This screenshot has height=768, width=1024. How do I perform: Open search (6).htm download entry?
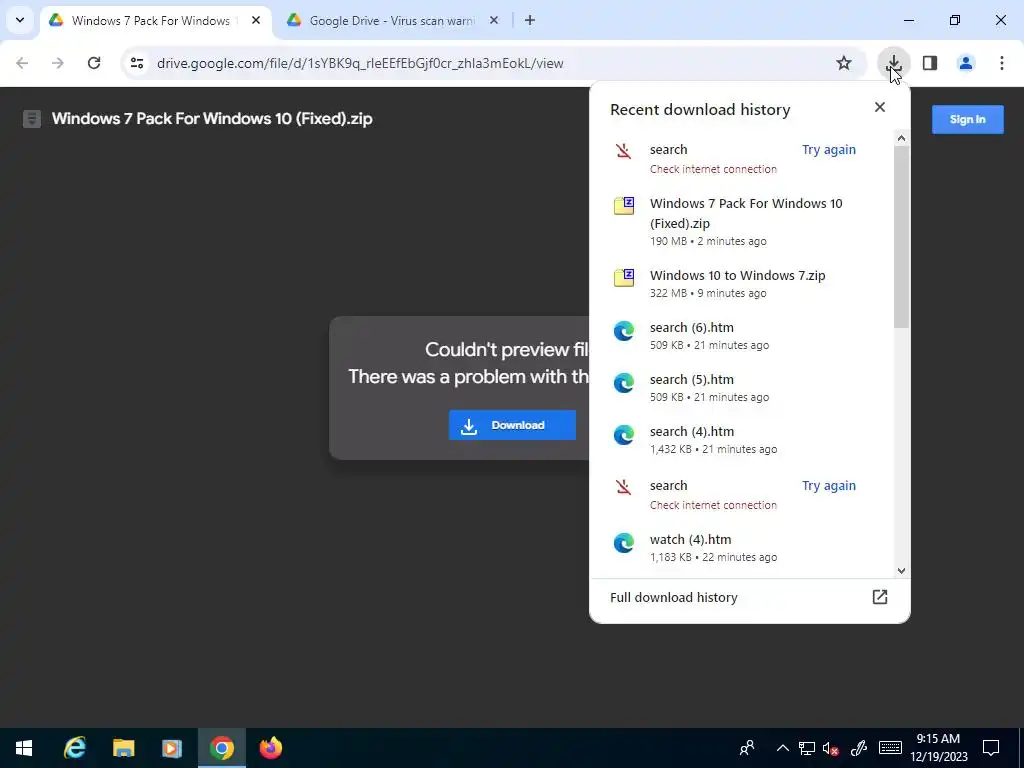(741, 336)
